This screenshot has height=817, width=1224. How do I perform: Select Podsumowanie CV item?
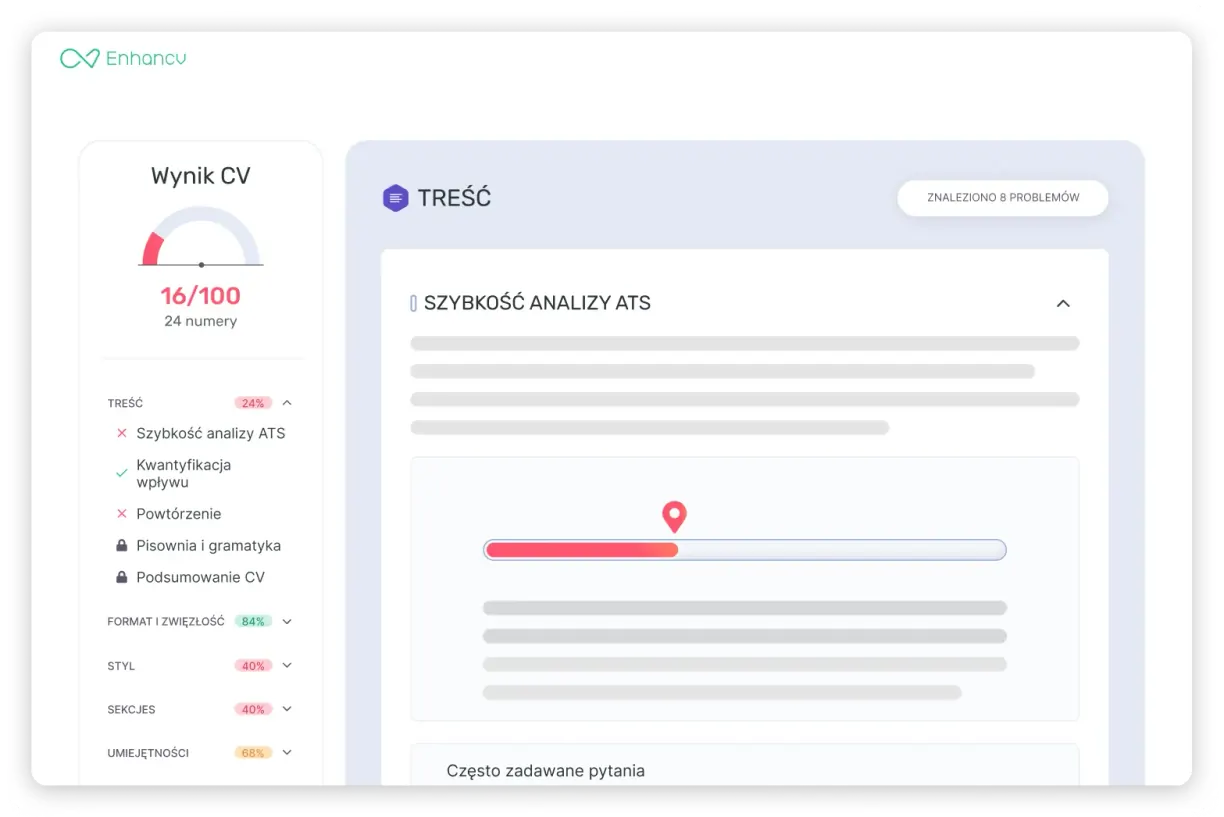pyautogui.click(x=201, y=577)
